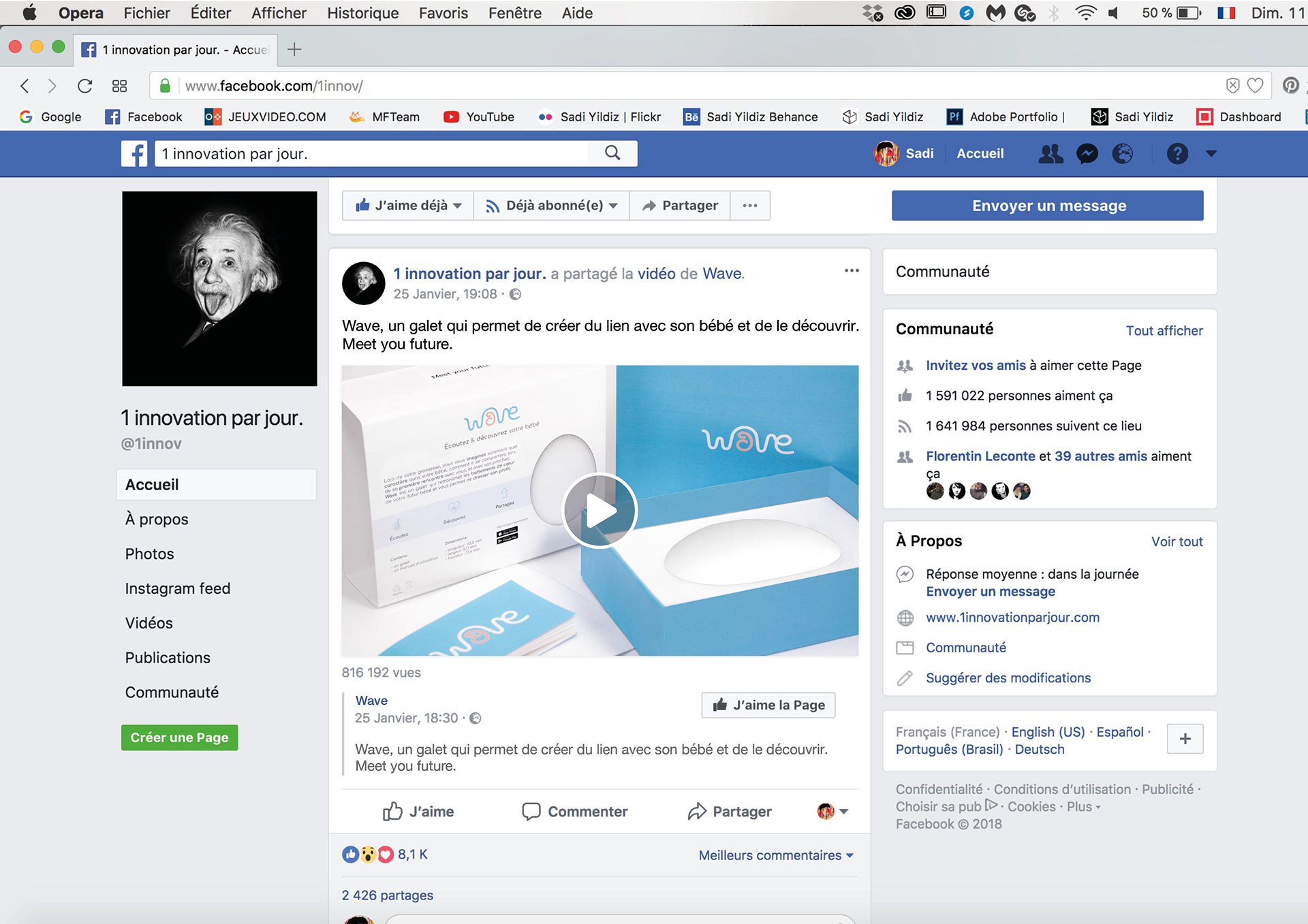Viewport: 1308px width, 924px height.
Task: Open the comment-as profile selector dropdown
Action: click(832, 811)
